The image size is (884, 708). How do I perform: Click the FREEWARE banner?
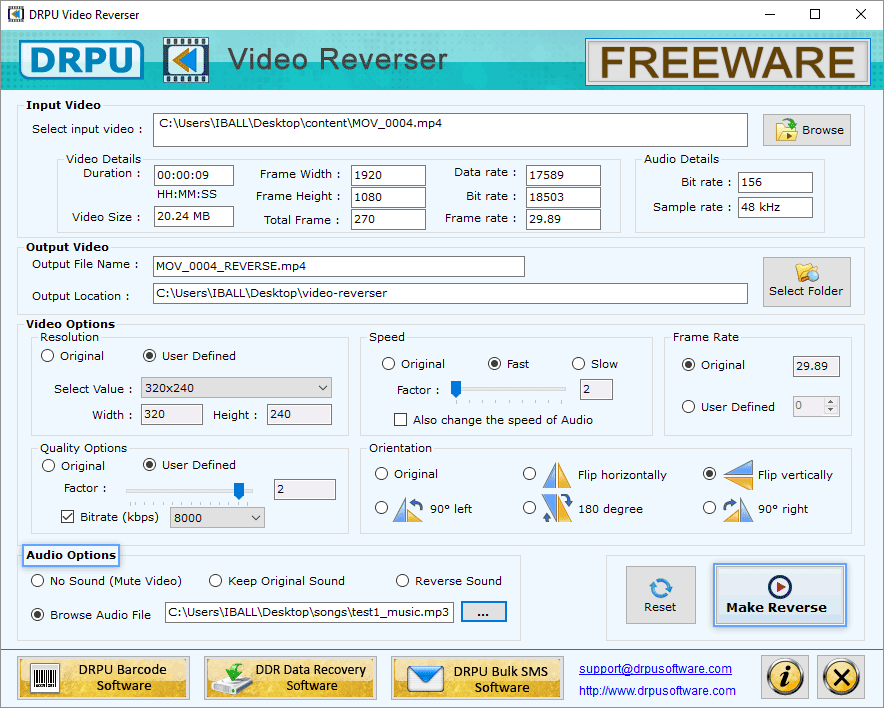pos(727,62)
